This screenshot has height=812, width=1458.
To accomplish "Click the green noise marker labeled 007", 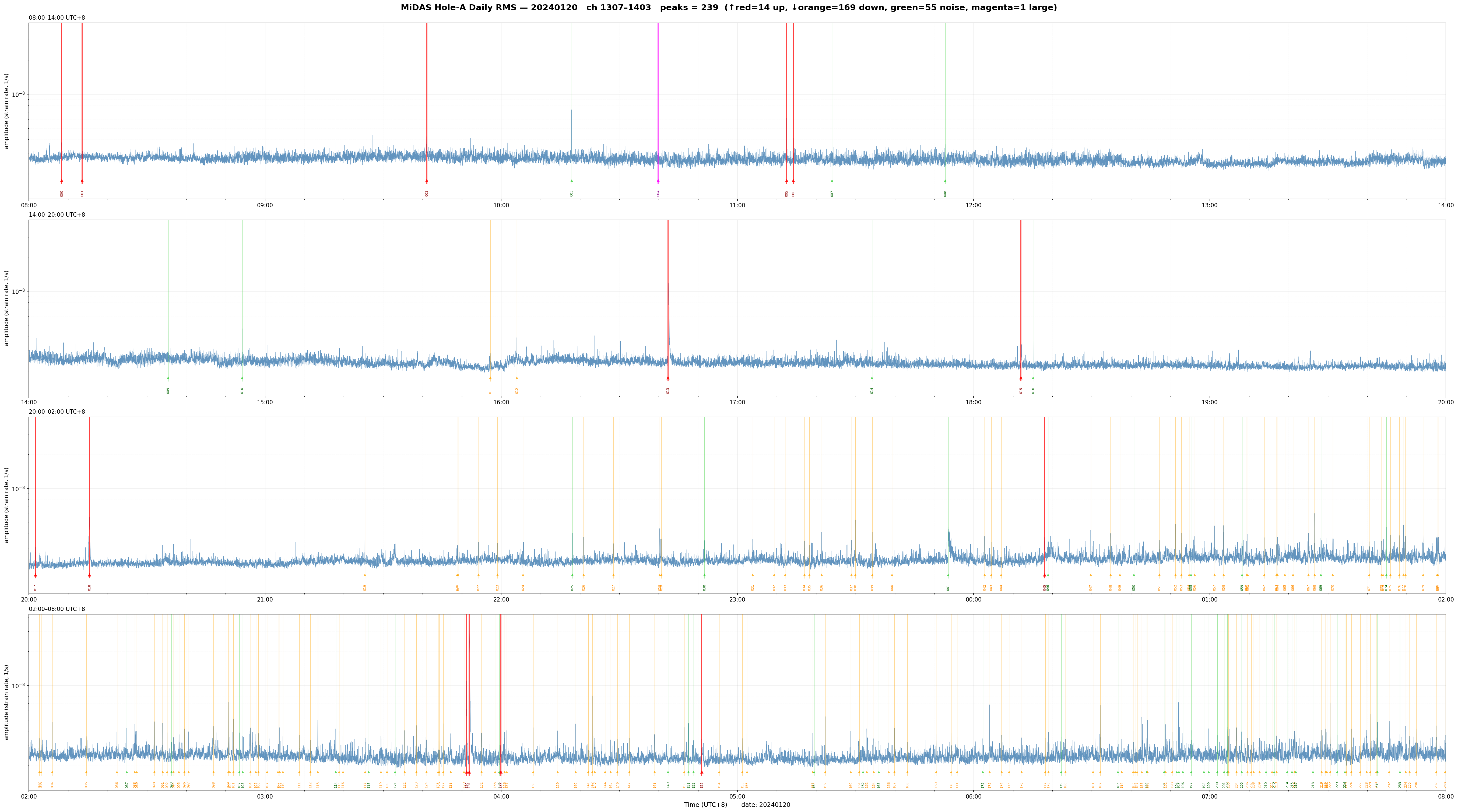I will (x=832, y=181).
